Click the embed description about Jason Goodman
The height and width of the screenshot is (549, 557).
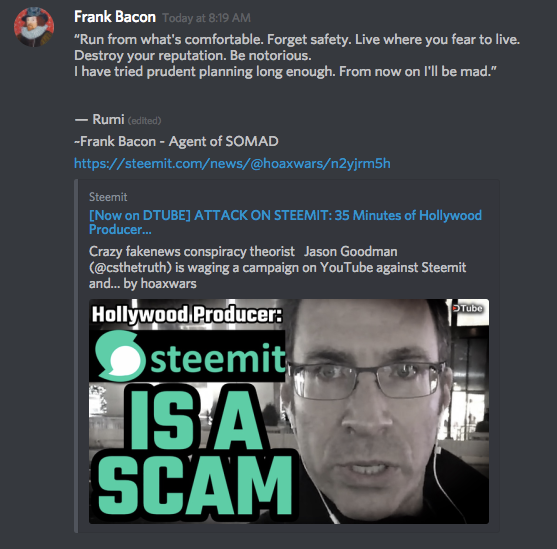point(277,268)
